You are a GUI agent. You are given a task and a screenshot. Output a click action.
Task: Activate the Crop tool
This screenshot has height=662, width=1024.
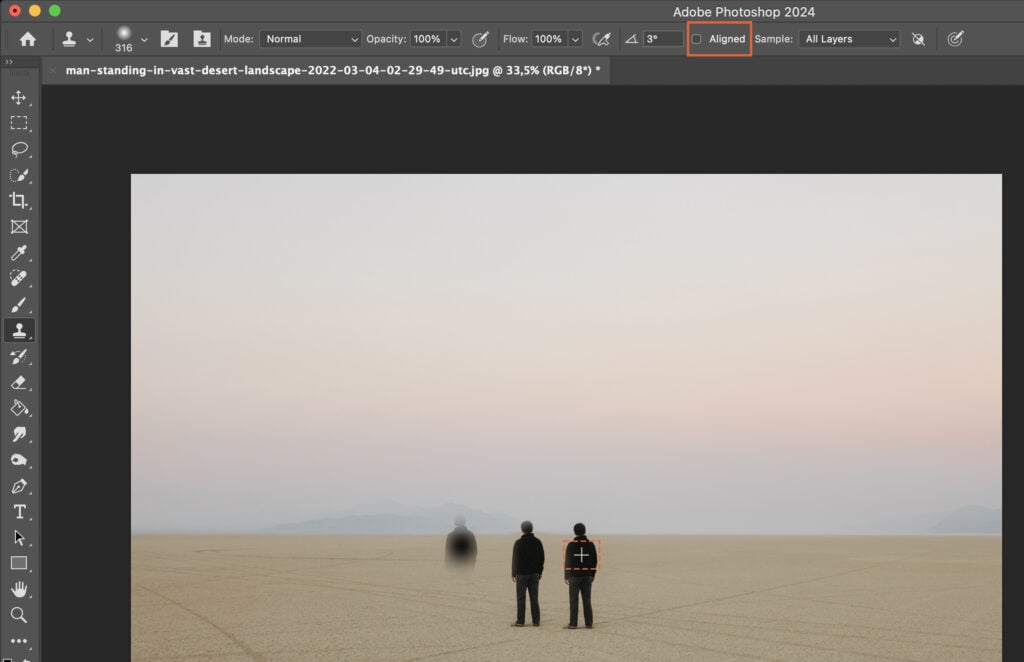pyautogui.click(x=21, y=201)
